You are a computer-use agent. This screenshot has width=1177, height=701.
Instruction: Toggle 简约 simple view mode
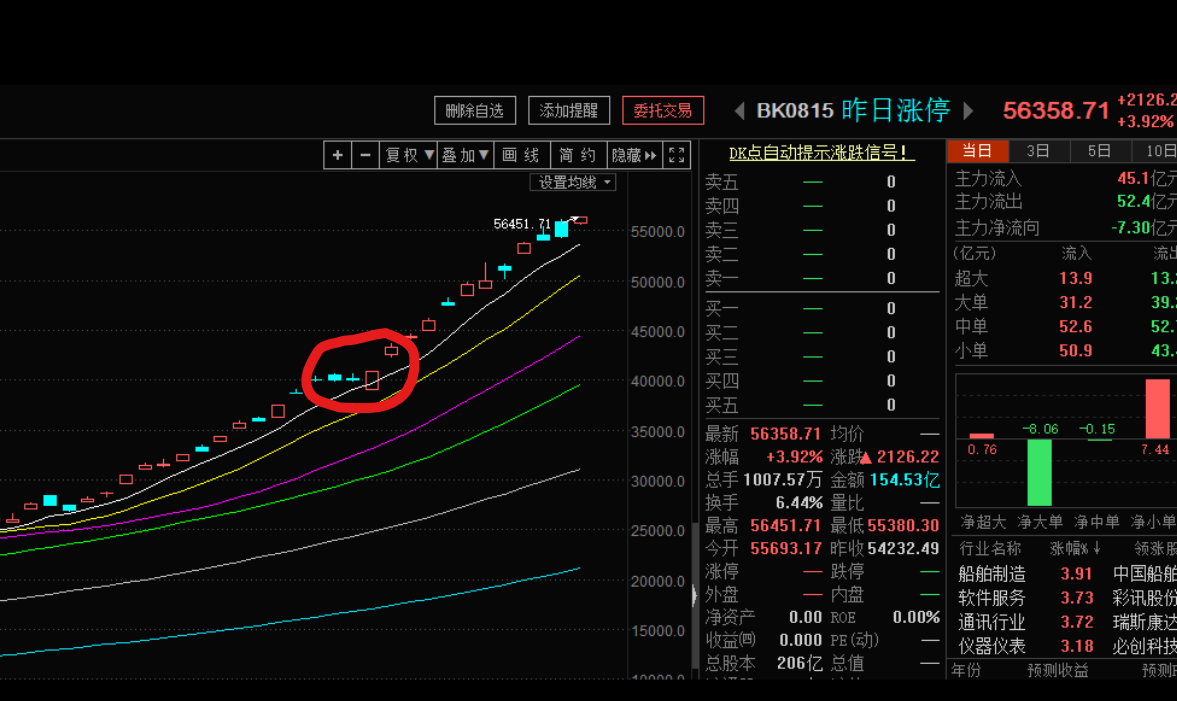pos(577,155)
